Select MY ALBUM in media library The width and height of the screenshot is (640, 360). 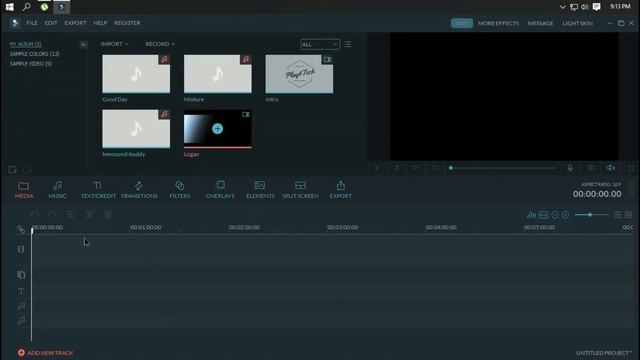pos(25,44)
